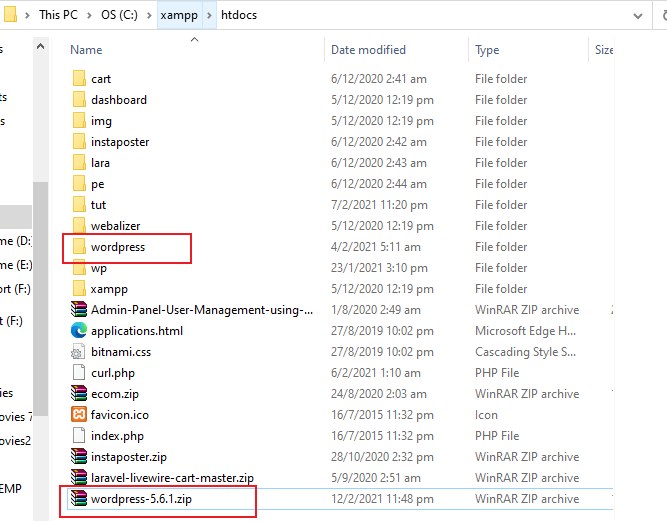Click the xampp folder icon in list
The width and height of the screenshot is (667, 521).
point(79,289)
